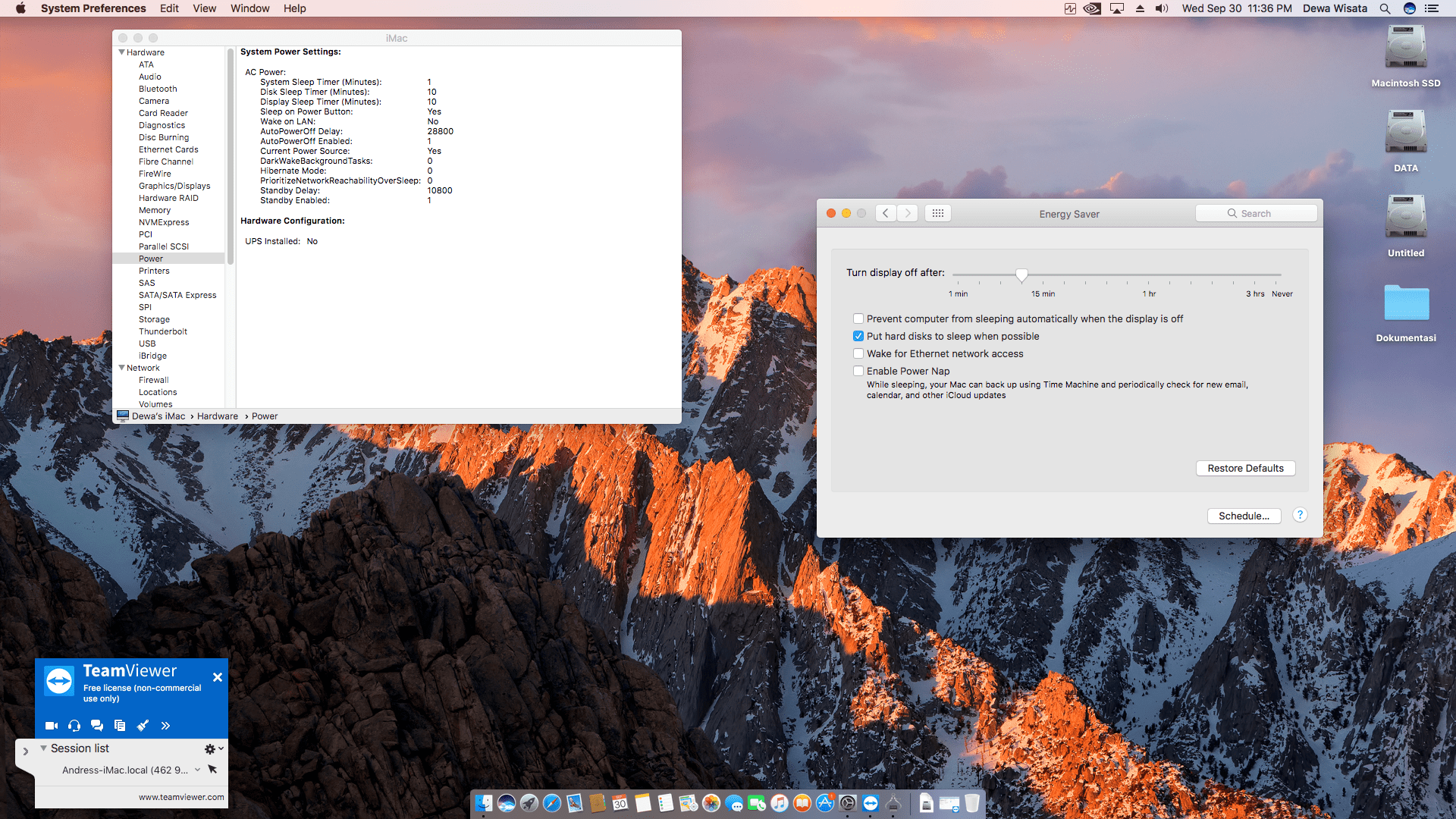Open the View menu

tap(204, 8)
